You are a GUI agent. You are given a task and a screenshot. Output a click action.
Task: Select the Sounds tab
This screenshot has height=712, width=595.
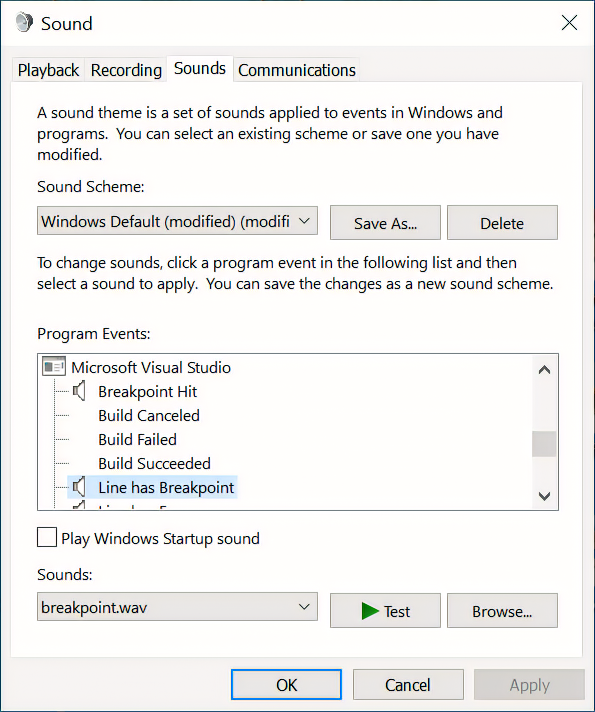[200, 69]
